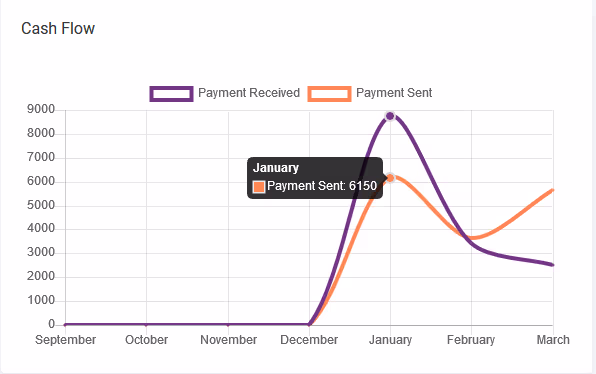Click the Payment Sent endpoint at March
The image size is (596, 374).
pyautogui.click(x=552, y=190)
